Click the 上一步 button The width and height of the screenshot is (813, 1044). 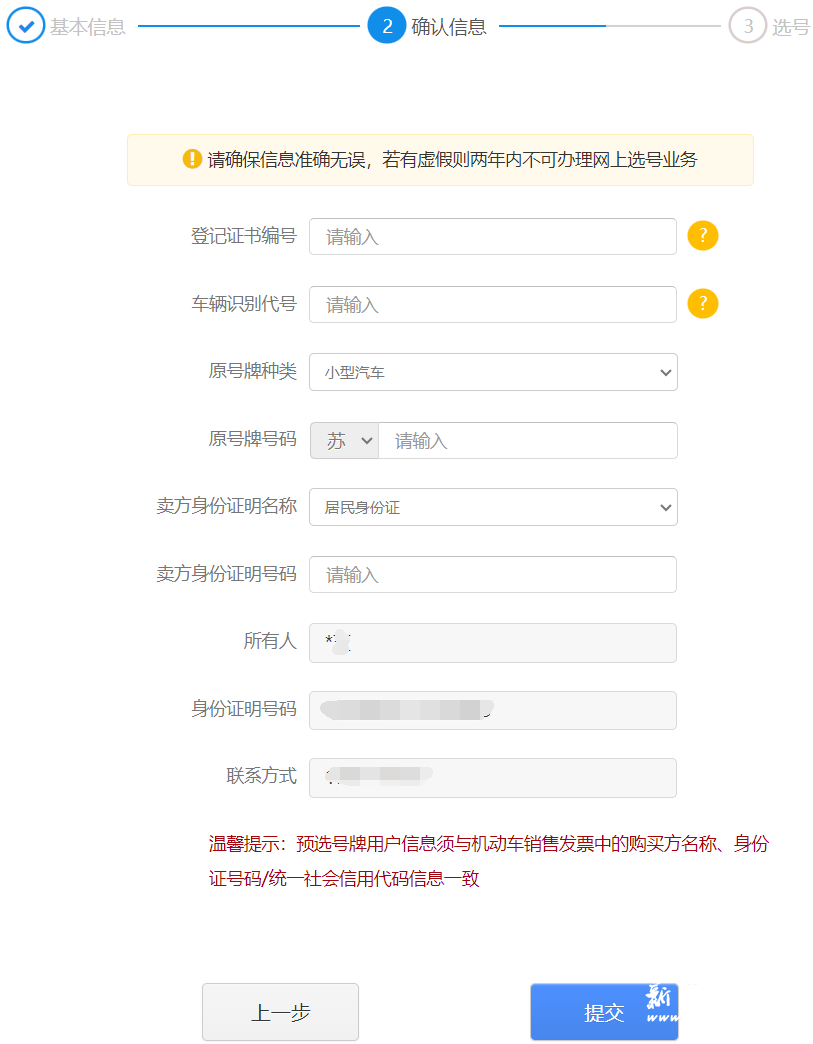click(x=280, y=1012)
